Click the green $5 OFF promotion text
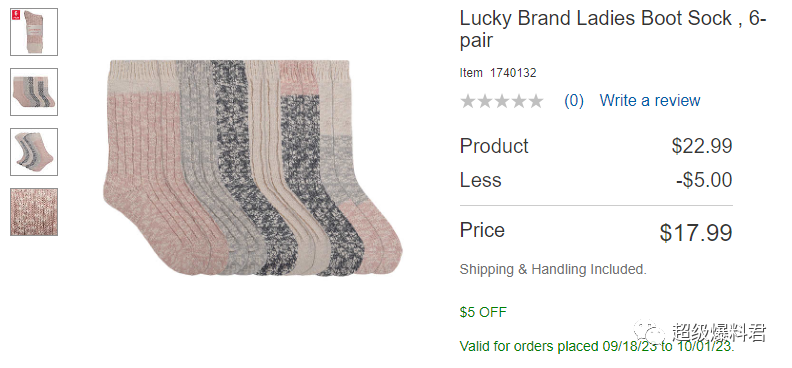 click(x=483, y=312)
